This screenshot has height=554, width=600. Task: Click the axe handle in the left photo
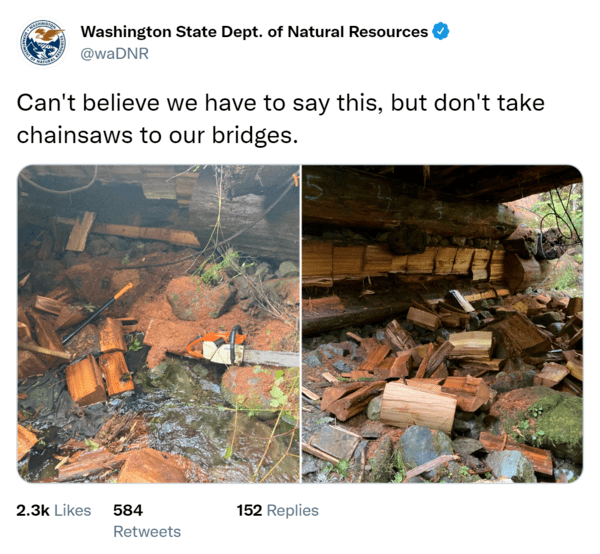(98, 313)
